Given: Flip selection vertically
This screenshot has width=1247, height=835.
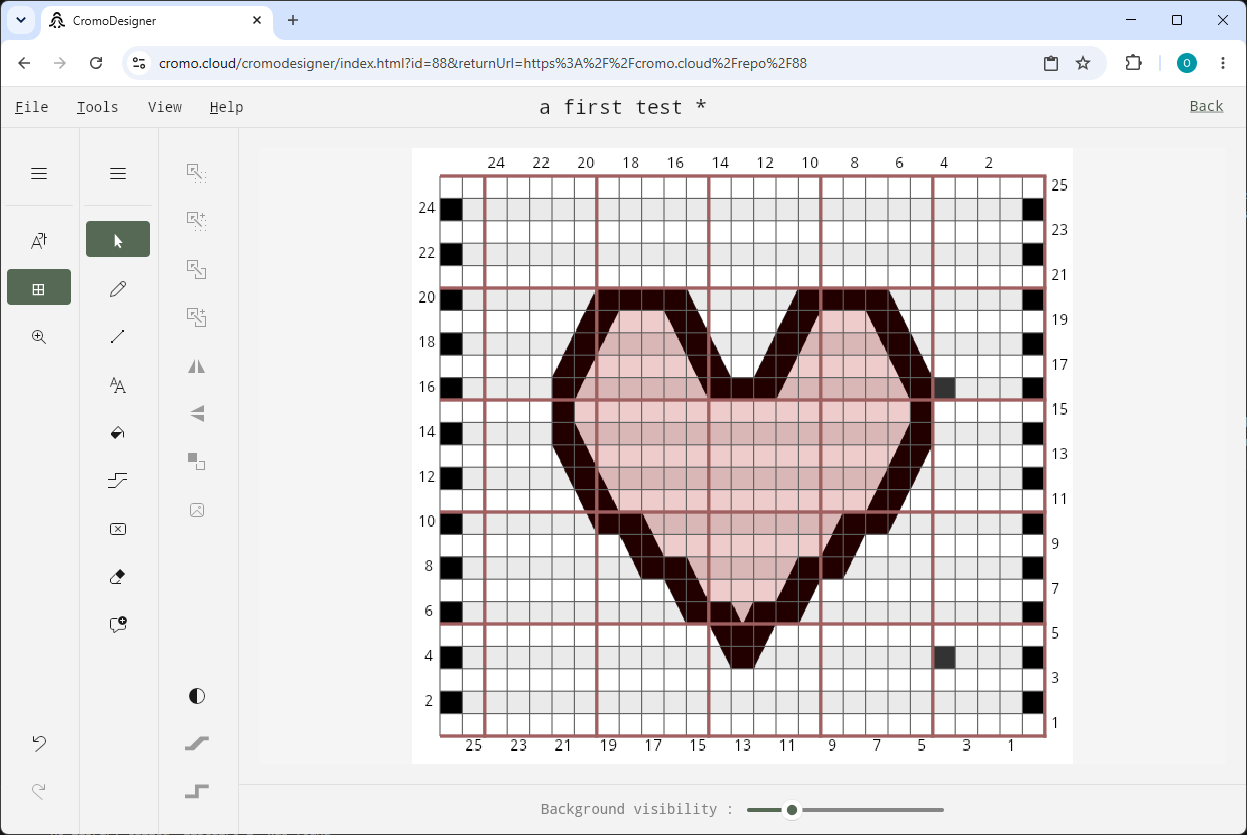Looking at the screenshot, I should pos(197,413).
